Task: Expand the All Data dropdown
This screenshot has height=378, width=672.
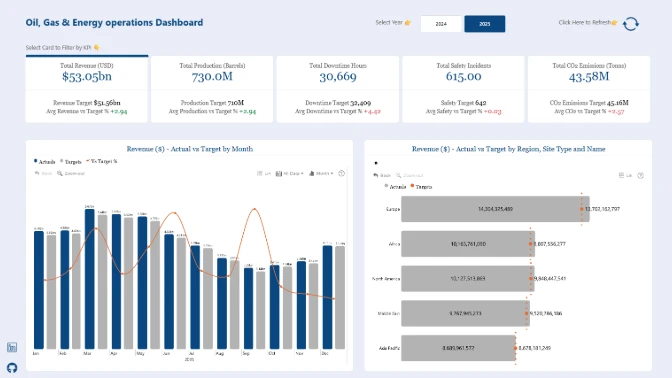Action: [290, 173]
